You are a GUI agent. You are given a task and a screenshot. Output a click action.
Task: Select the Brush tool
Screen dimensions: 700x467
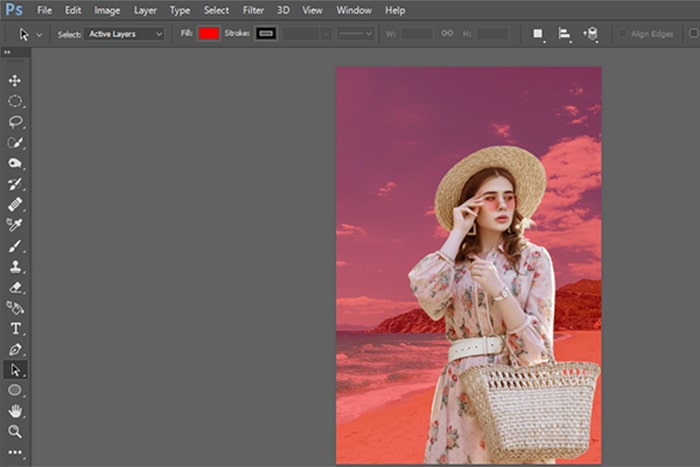[15, 246]
